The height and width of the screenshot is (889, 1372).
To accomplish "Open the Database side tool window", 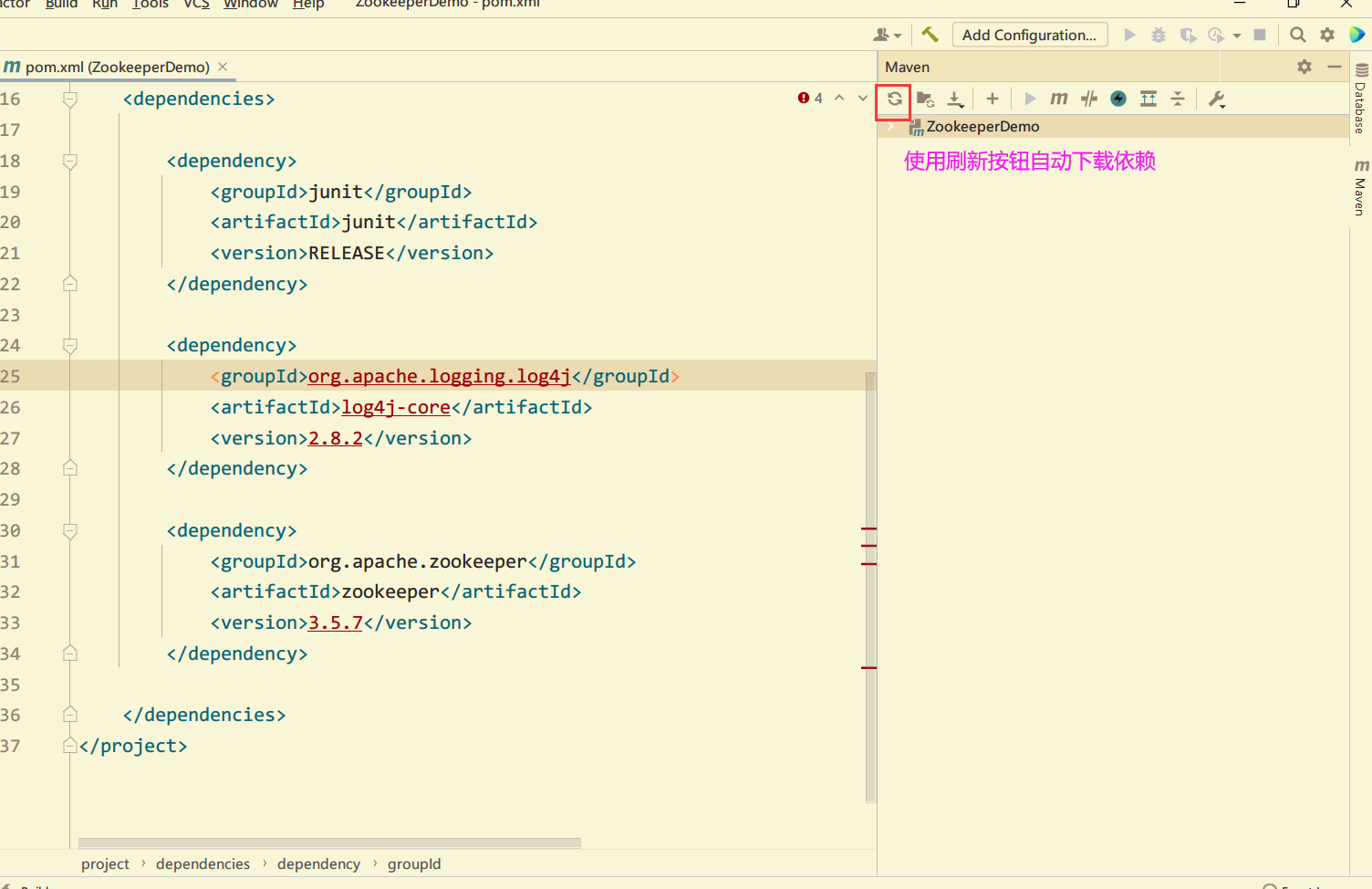I will coord(1360,99).
